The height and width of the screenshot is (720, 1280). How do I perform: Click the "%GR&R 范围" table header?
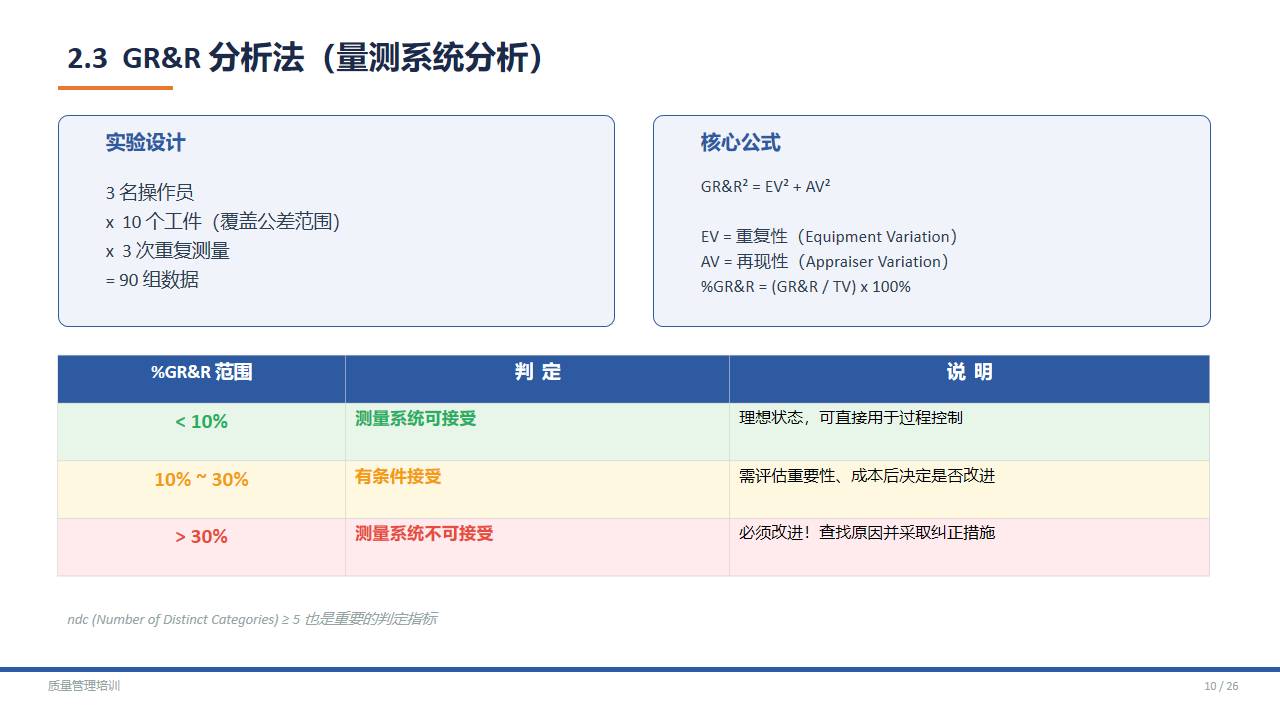tap(201, 373)
